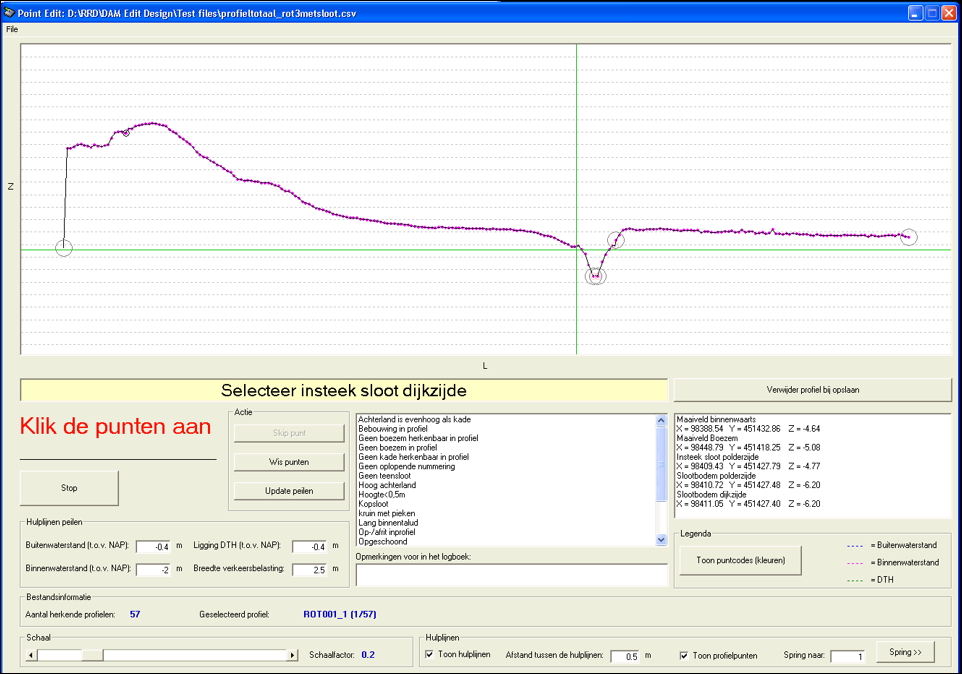
Task: Click scale scrollbar right arrow
Action: click(x=293, y=655)
